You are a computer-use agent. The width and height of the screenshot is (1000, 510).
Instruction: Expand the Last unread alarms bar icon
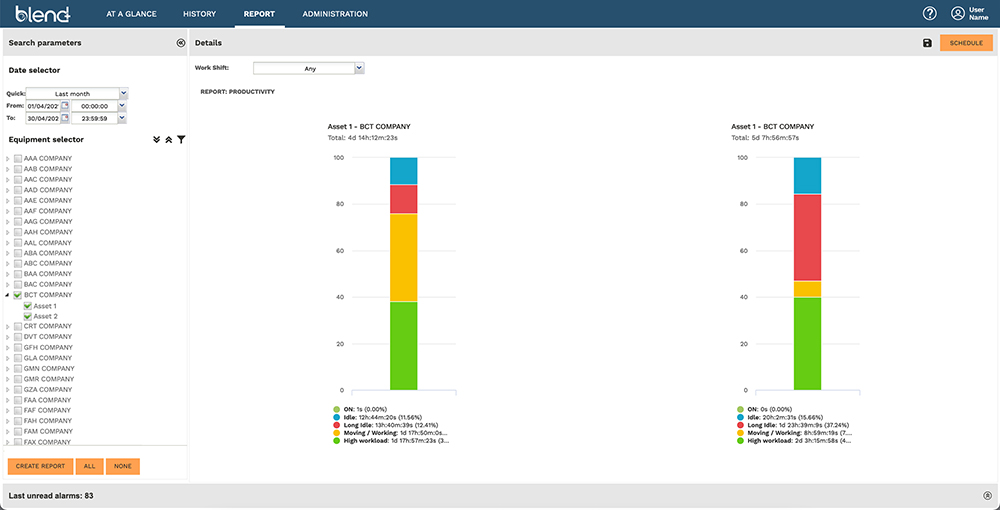click(987, 495)
